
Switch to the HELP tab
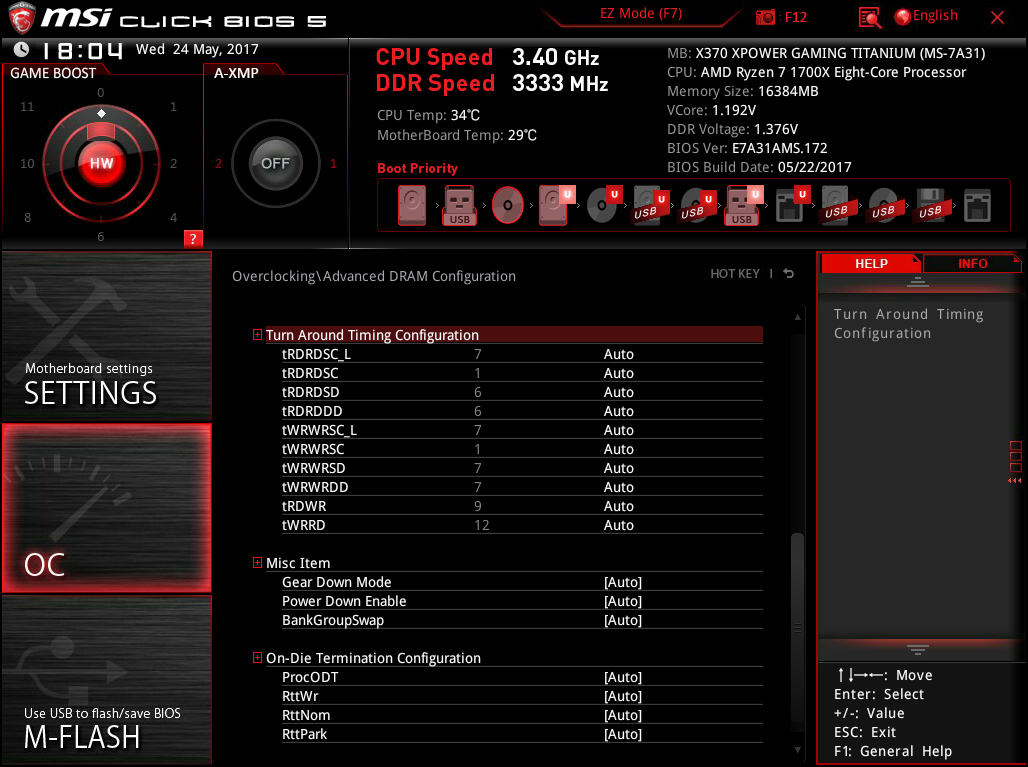click(x=871, y=264)
